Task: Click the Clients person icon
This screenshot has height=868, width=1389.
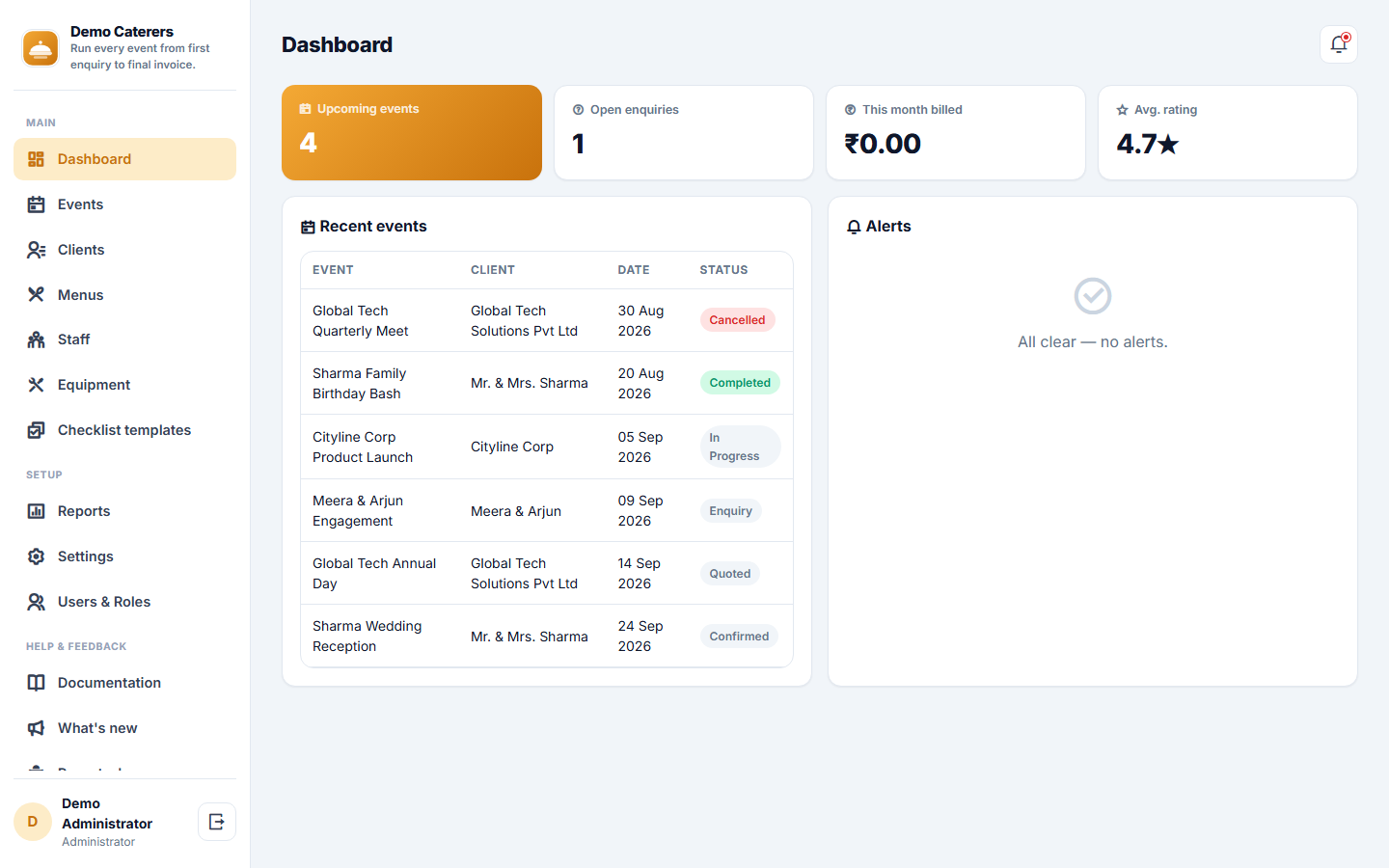Action: [x=36, y=250]
